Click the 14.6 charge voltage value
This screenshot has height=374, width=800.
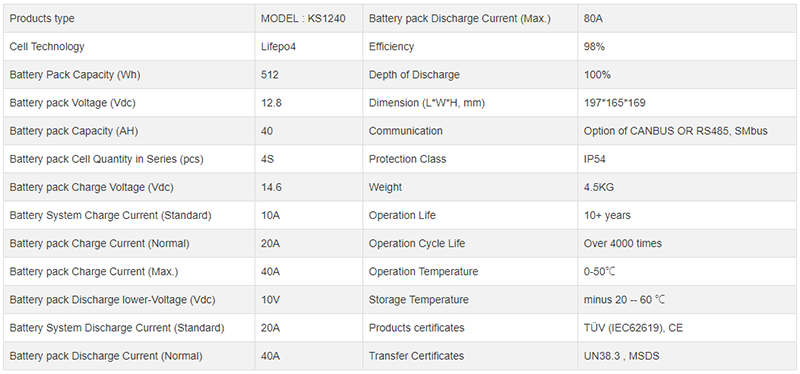[271, 187]
